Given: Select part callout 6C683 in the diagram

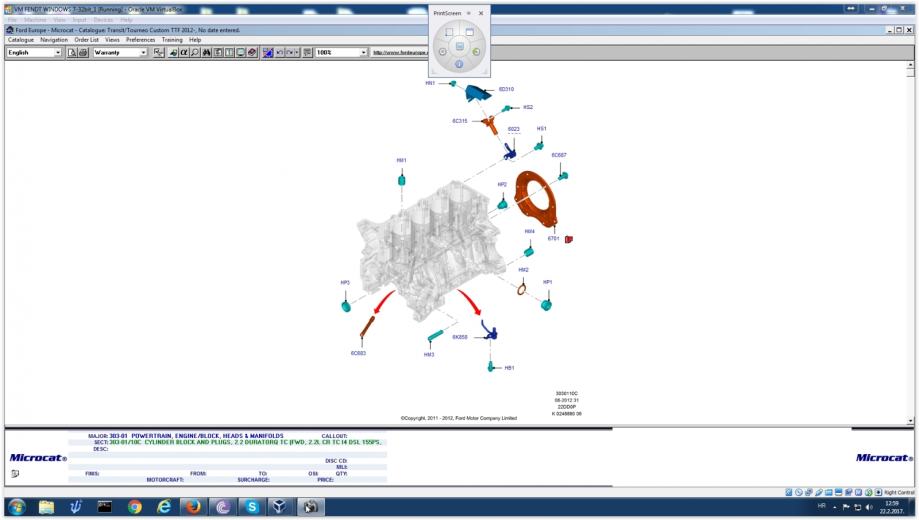Looking at the screenshot, I should pyautogui.click(x=358, y=354).
